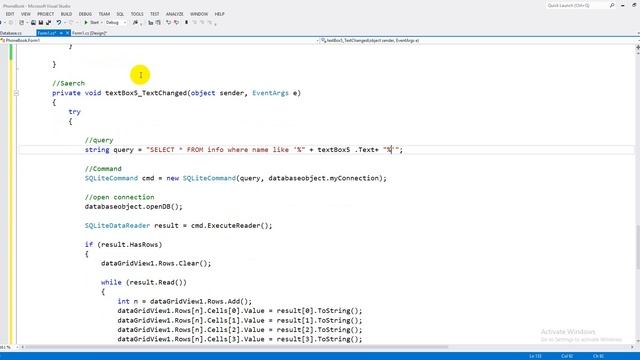
Task: Open the TEAM menu
Action: pyautogui.click(x=104, y=14)
